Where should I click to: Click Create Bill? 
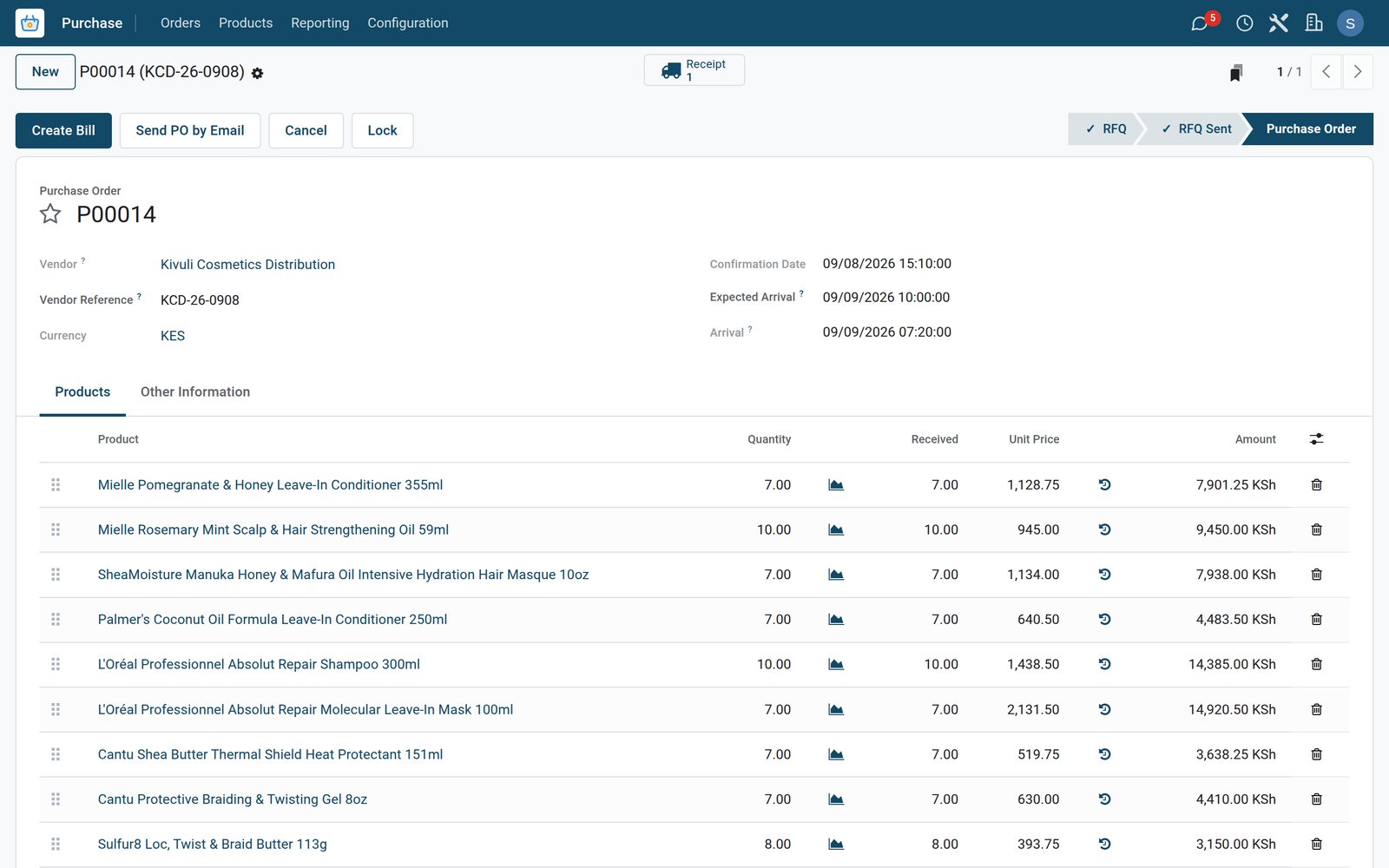pos(63,130)
